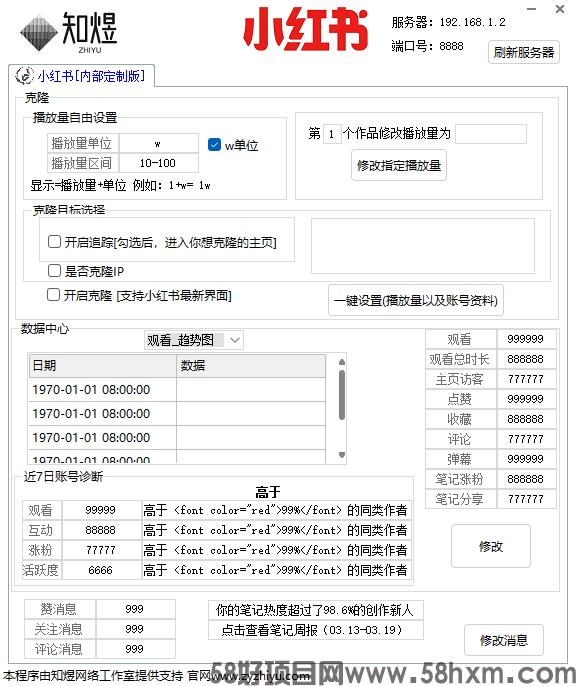This screenshot has width=576, height=686.
Task: Click 赞消息 value 999
Action: coord(135,609)
